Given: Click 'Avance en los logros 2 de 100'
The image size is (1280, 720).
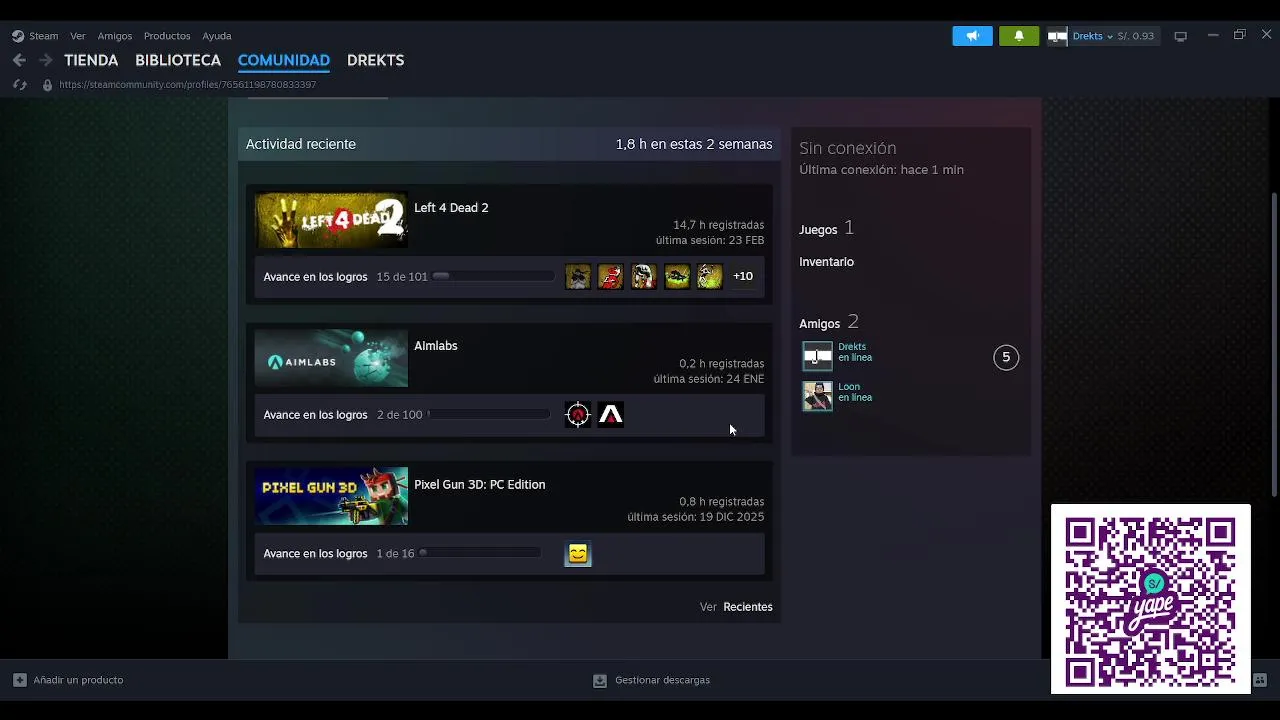Looking at the screenshot, I should point(343,415).
